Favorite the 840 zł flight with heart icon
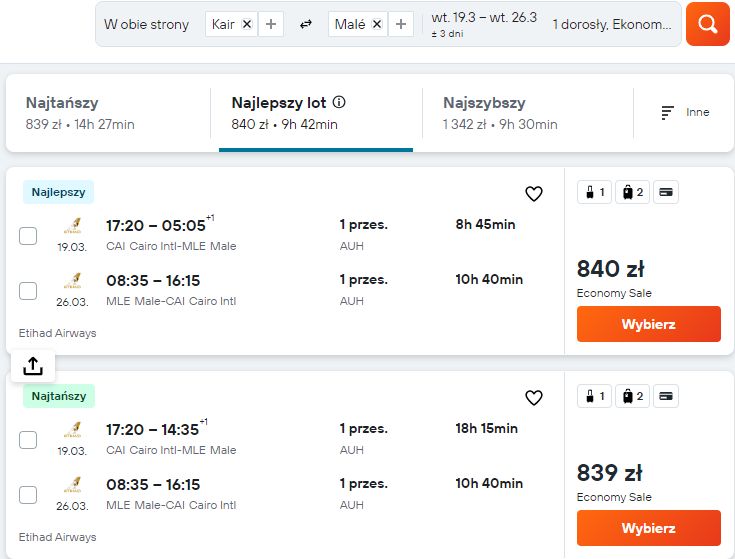735x559 pixels. point(533,194)
